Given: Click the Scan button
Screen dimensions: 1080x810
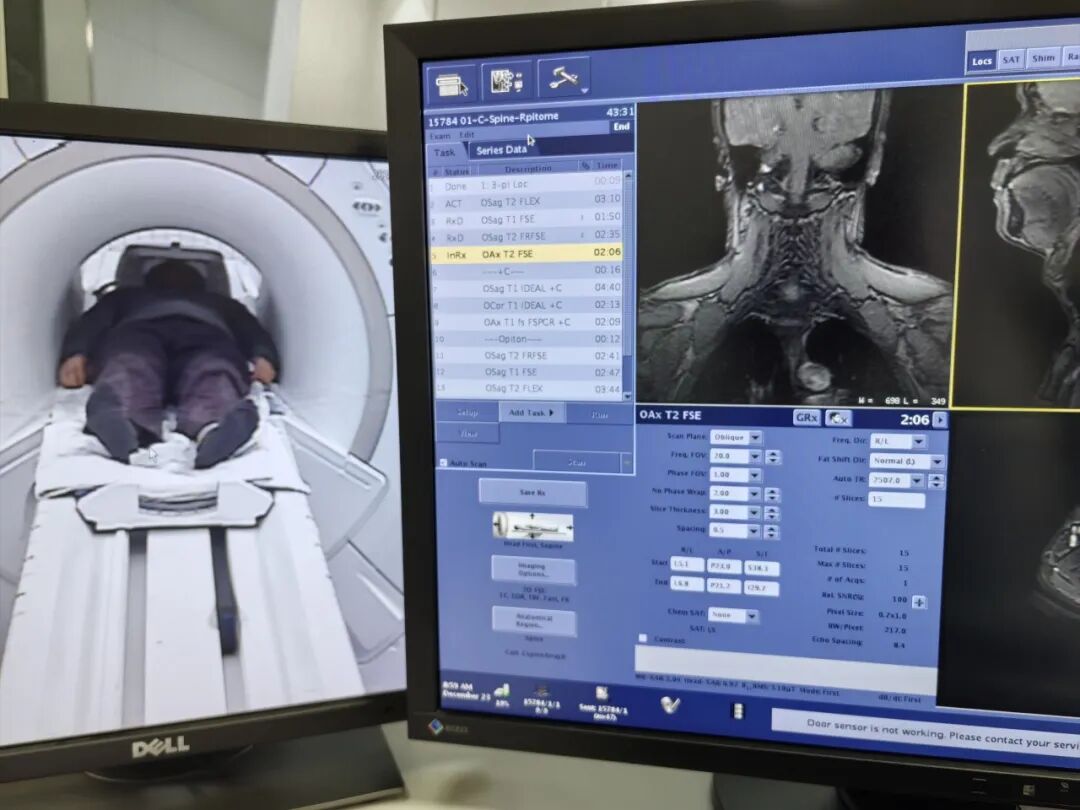Looking at the screenshot, I should click(x=577, y=462).
